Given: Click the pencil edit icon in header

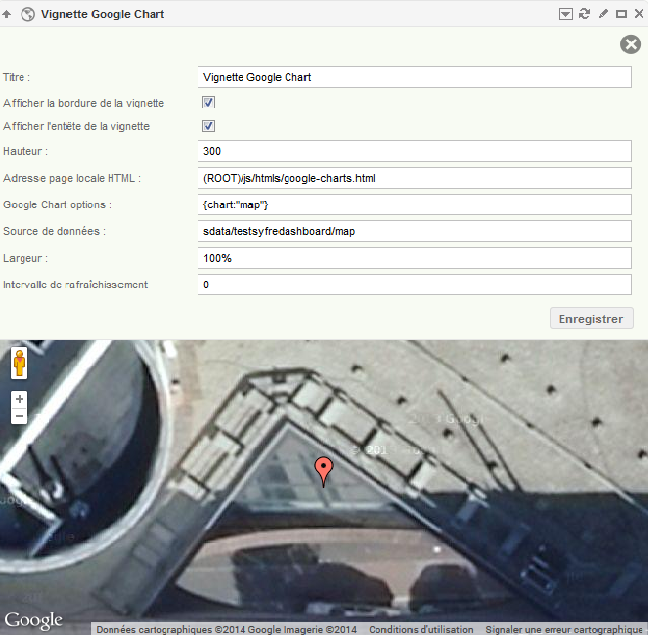Looking at the screenshot, I should (x=603, y=14).
